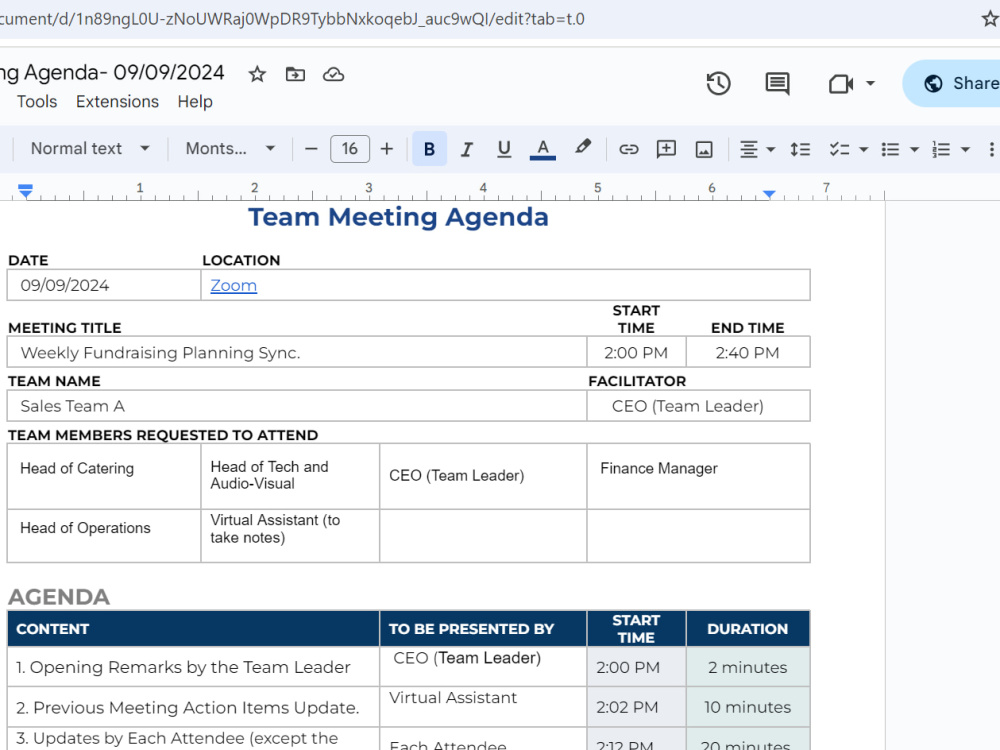This screenshot has width=1000, height=750.
Task: Click the move to folder icon
Action: coord(295,75)
